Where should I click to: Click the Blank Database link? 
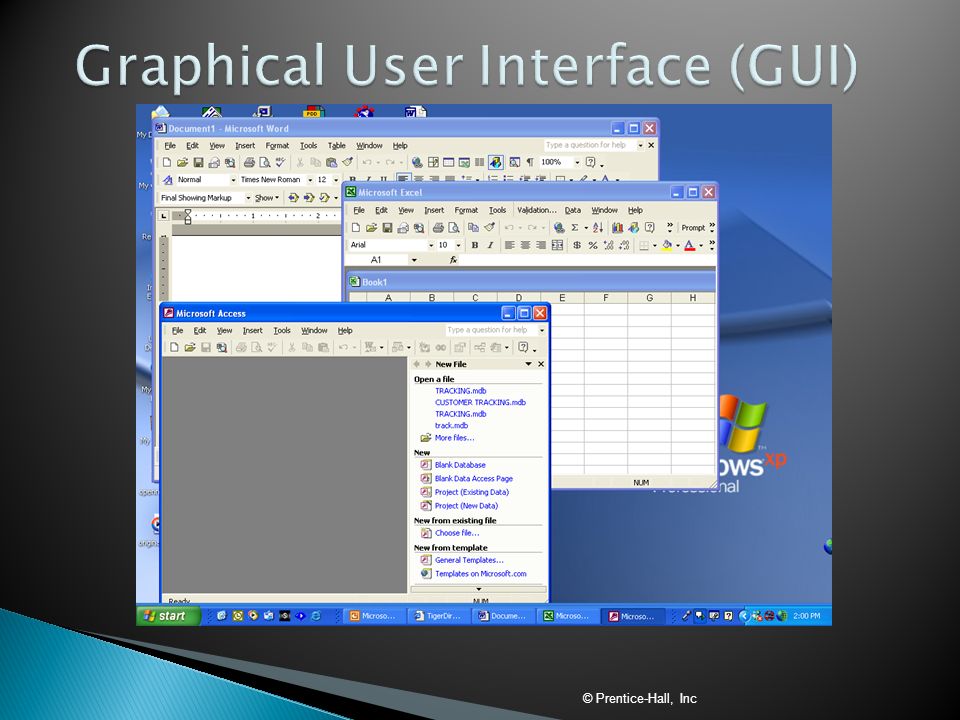[460, 465]
